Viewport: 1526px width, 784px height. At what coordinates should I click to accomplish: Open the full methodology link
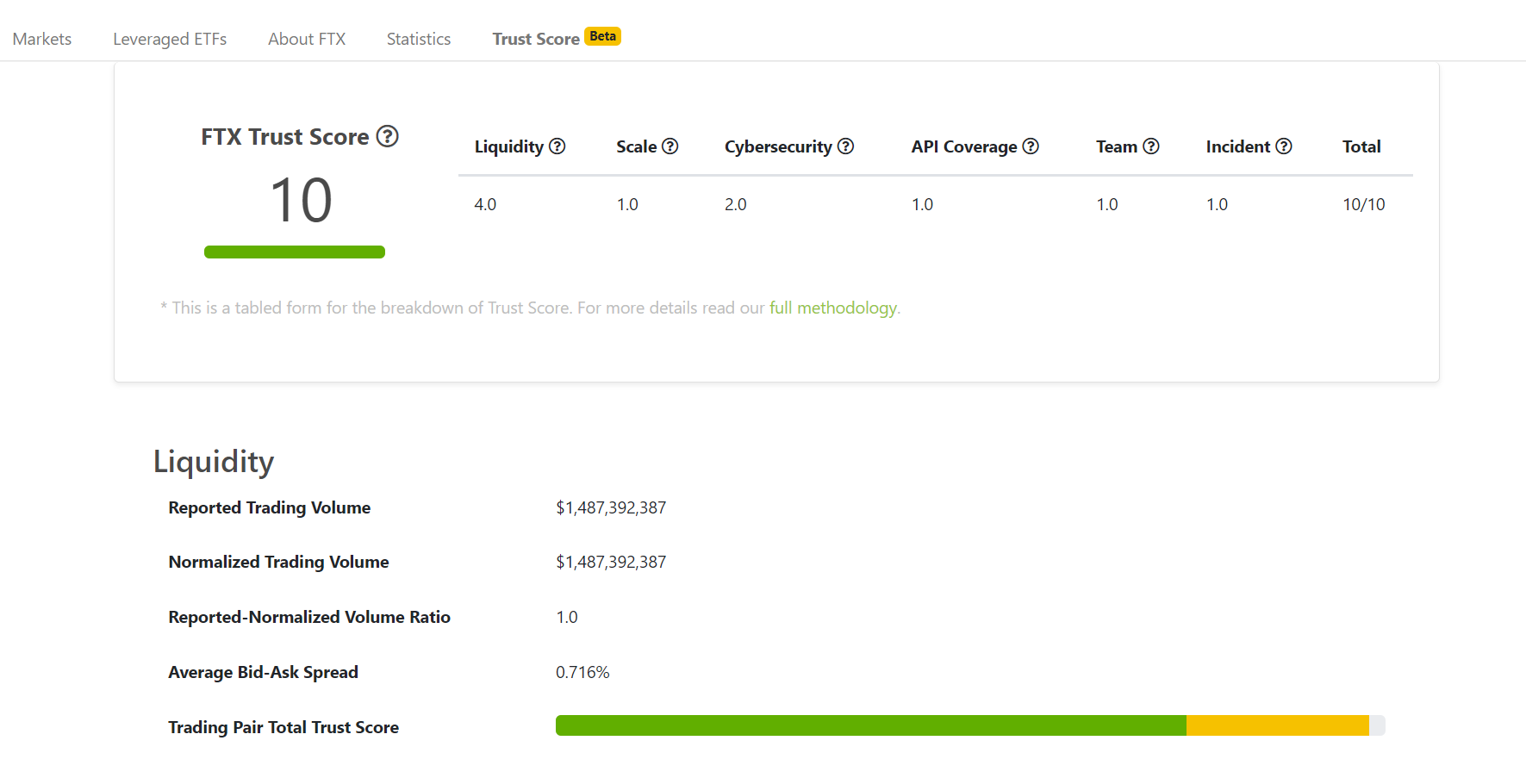tap(832, 308)
